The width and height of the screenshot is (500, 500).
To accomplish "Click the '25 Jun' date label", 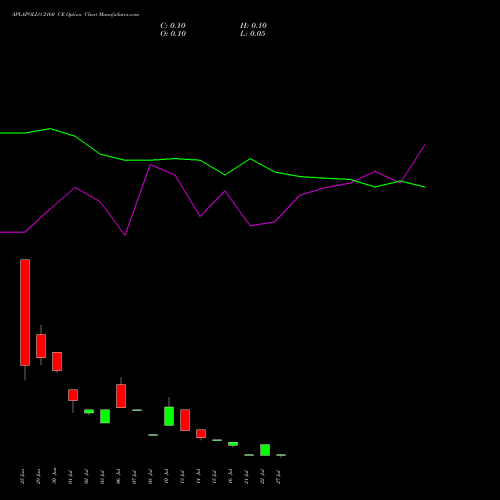I will 22,476.
